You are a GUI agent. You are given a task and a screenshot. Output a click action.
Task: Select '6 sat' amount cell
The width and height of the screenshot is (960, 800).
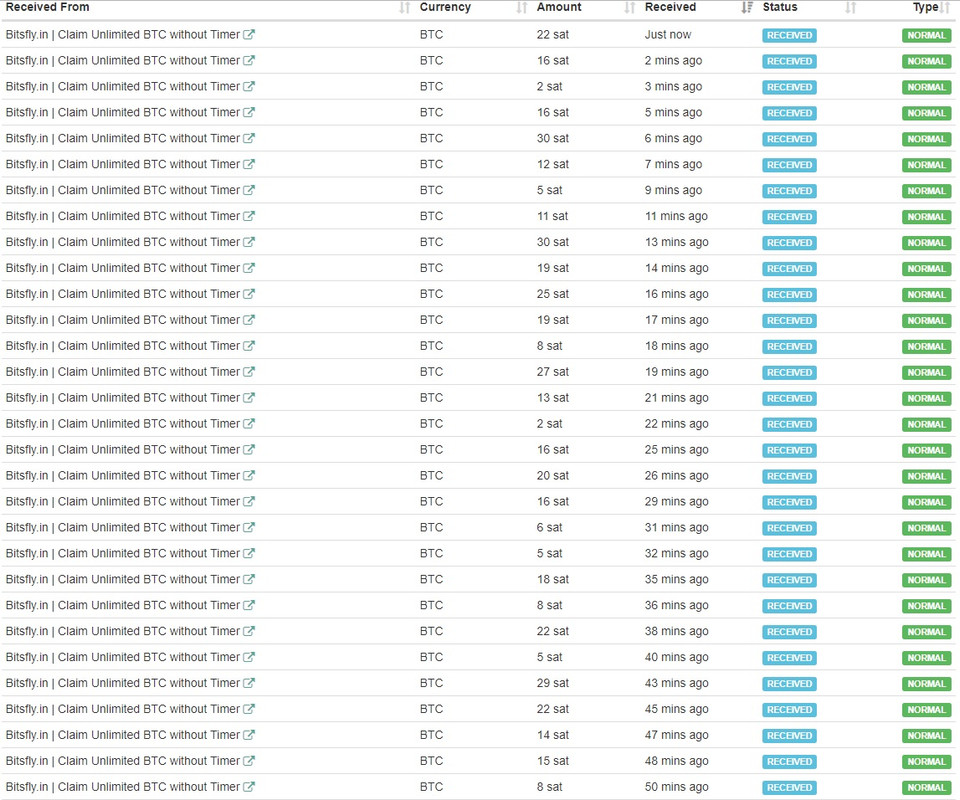[x=550, y=527]
